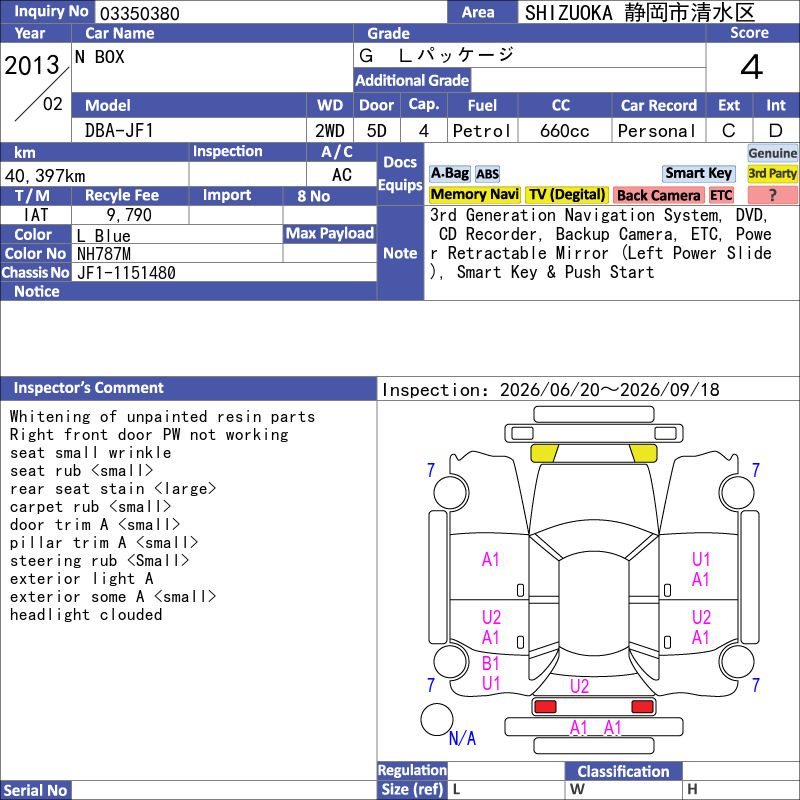Click the SHIZUOKA area value
This screenshot has width=800, height=800.
(x=640, y=13)
